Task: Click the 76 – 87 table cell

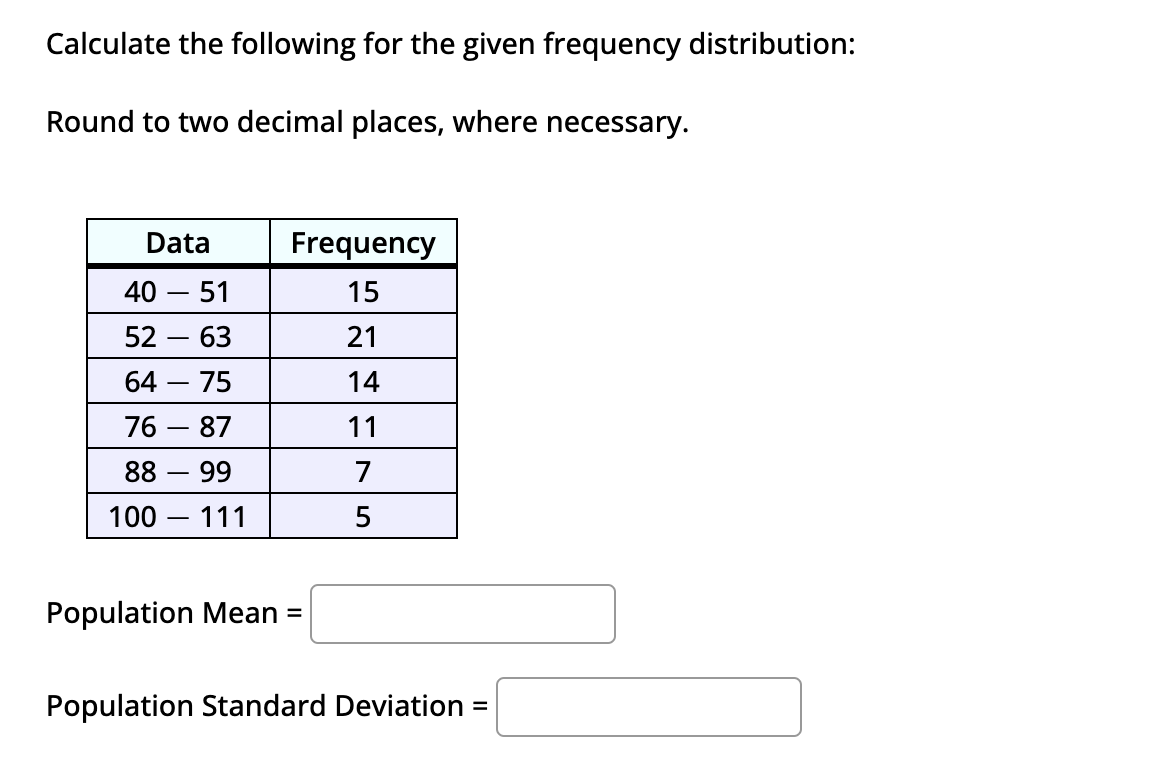Action: [178, 426]
